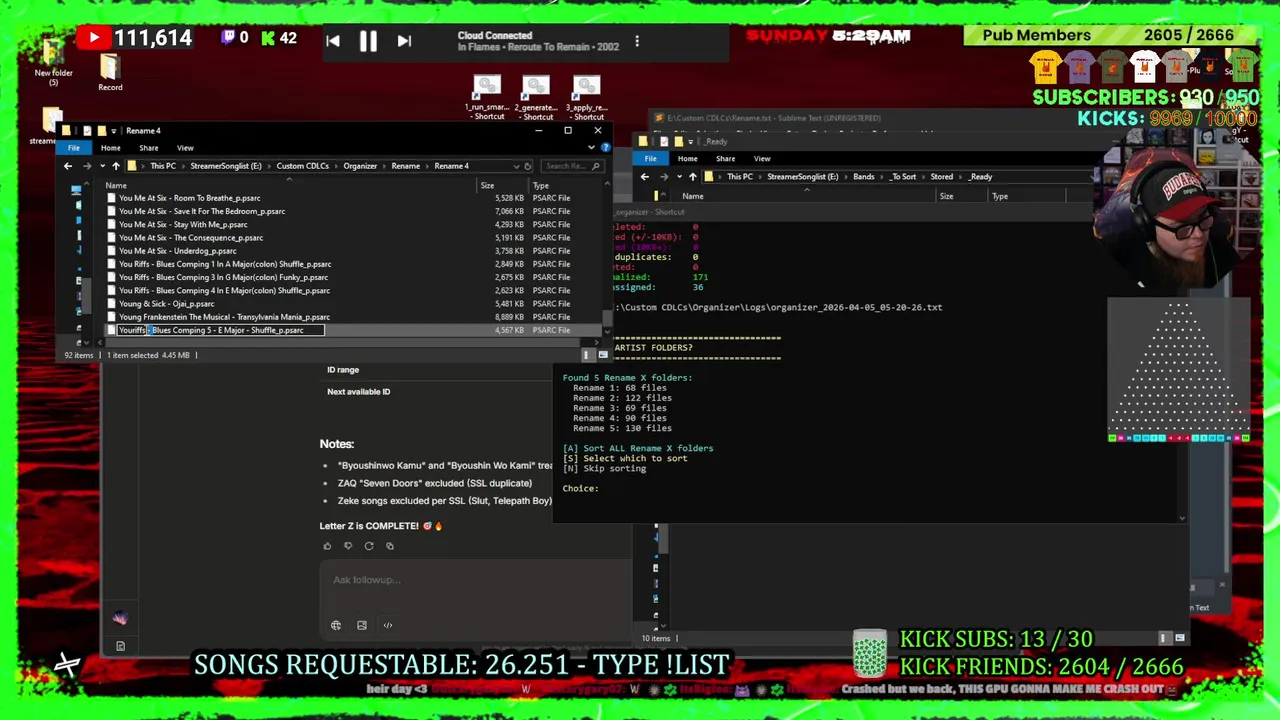Click 'Bands' breadcrumb in _Ready window

(x=863, y=177)
